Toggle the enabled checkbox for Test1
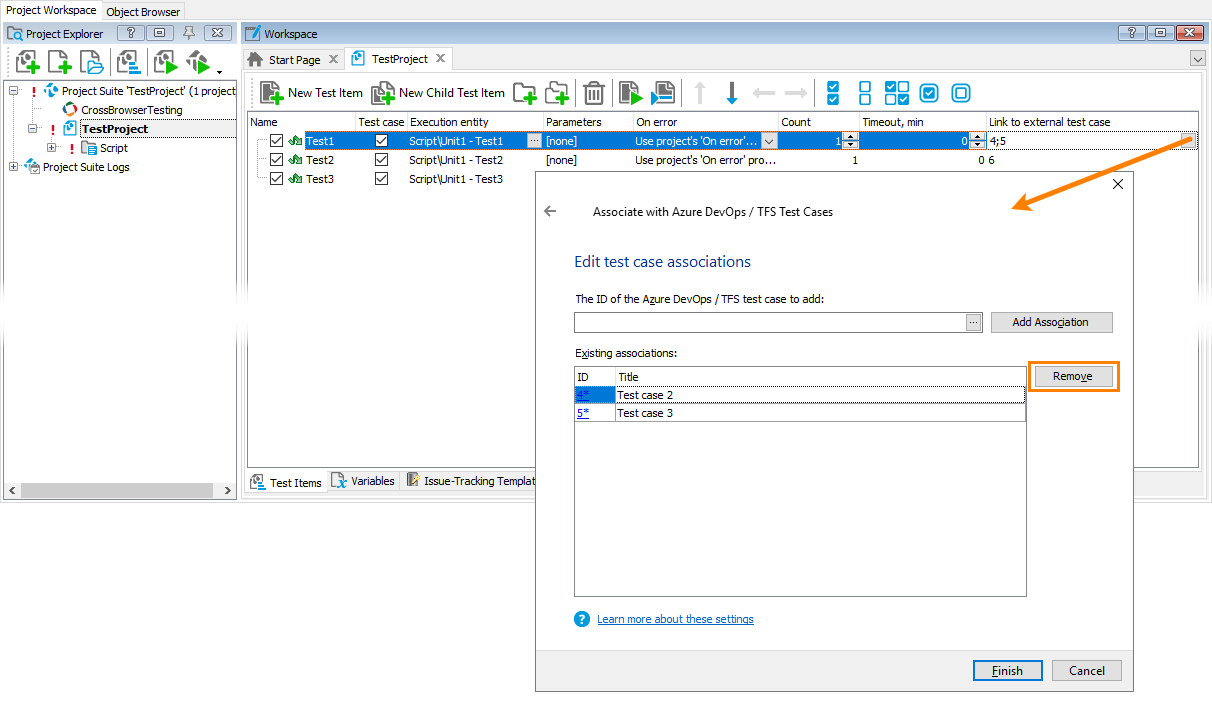 [x=276, y=140]
